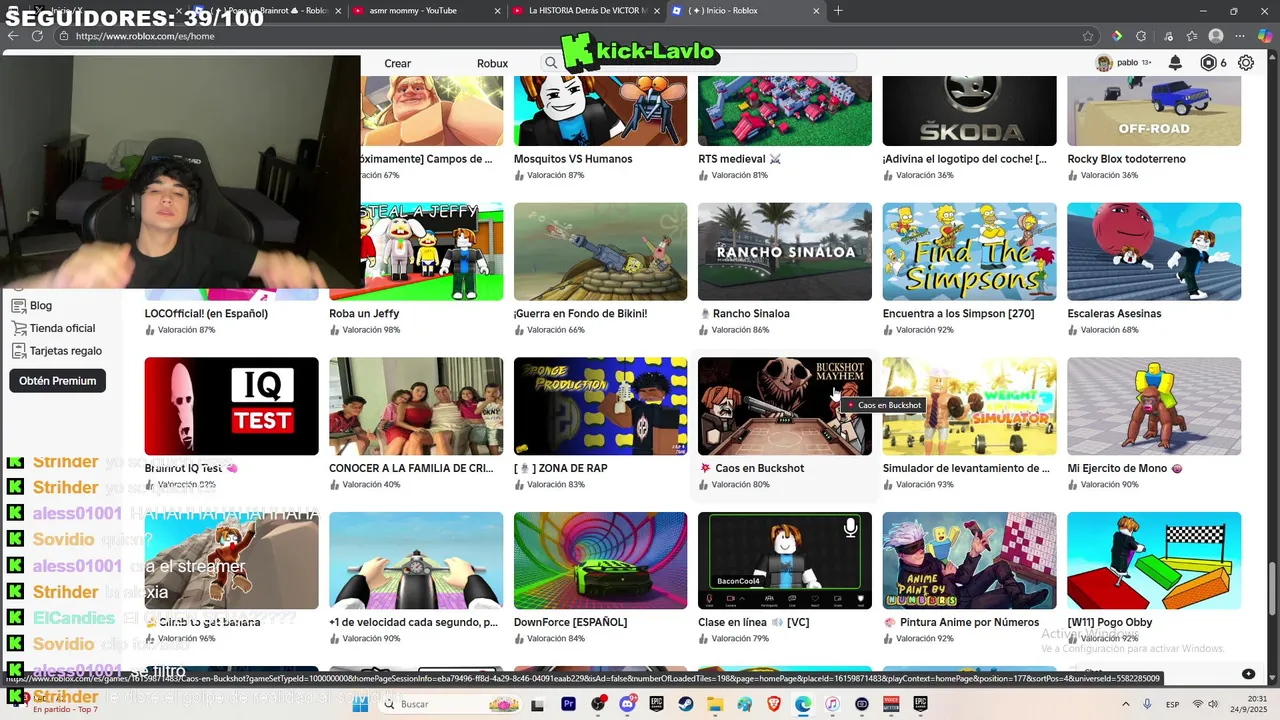The image size is (1280, 720).
Task: Close the asmr mommy YouTube tab
Action: (x=497, y=11)
